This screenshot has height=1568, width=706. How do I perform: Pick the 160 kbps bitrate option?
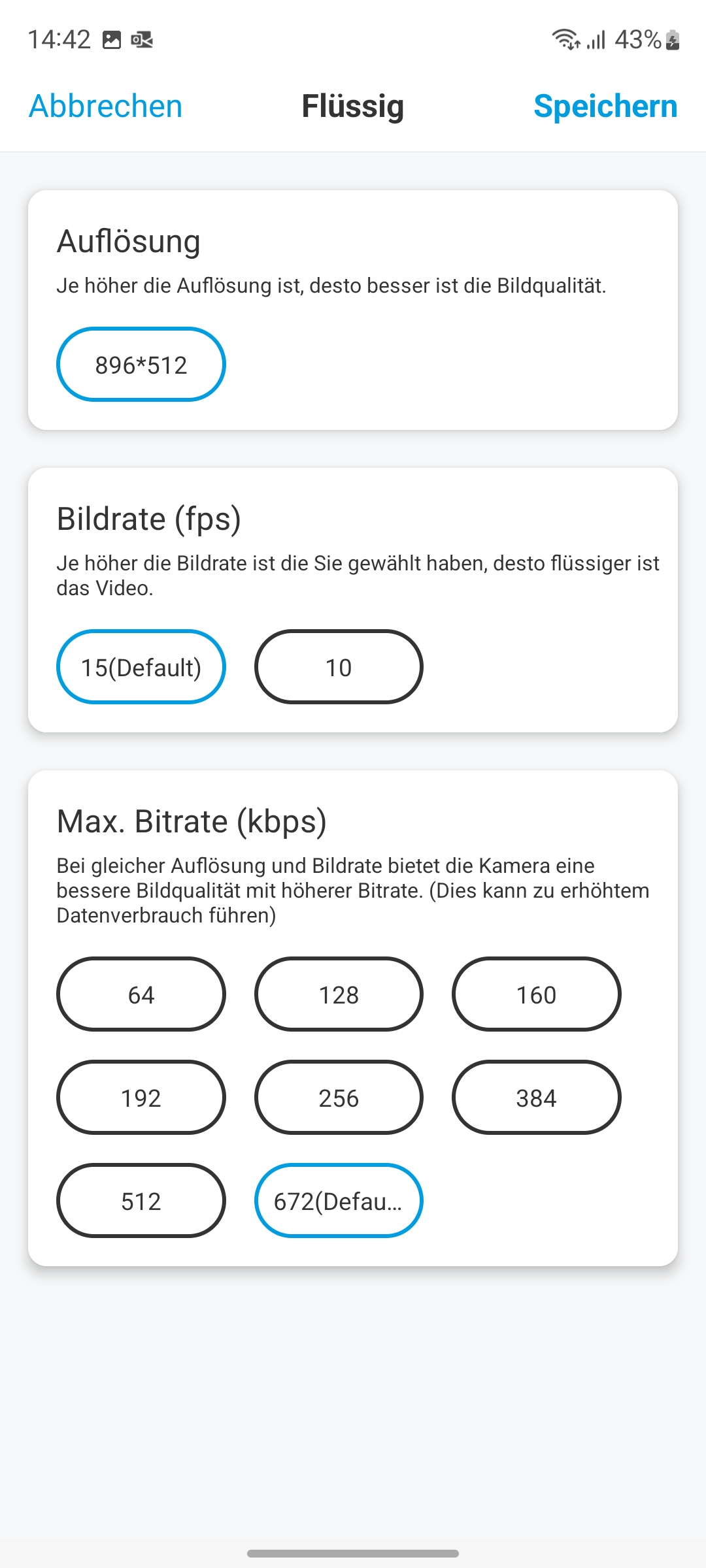[536, 994]
